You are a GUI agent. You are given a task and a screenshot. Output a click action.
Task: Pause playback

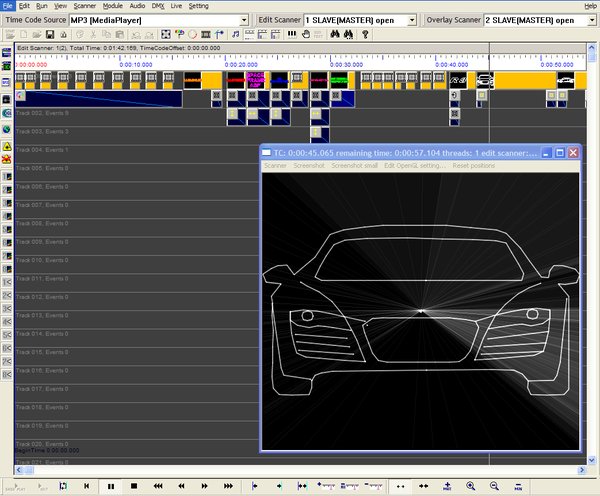[111, 486]
